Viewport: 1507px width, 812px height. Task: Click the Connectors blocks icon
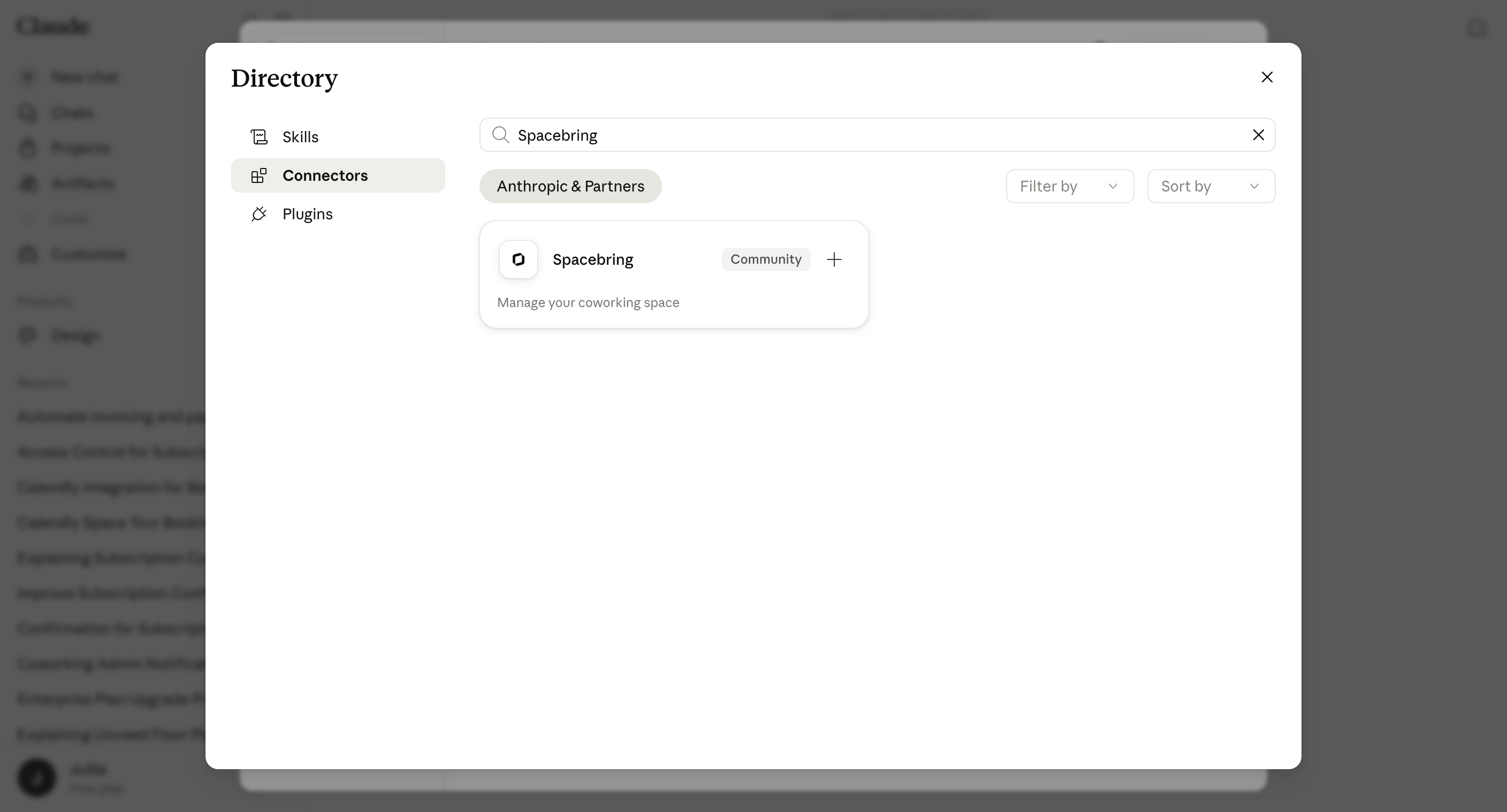click(259, 175)
